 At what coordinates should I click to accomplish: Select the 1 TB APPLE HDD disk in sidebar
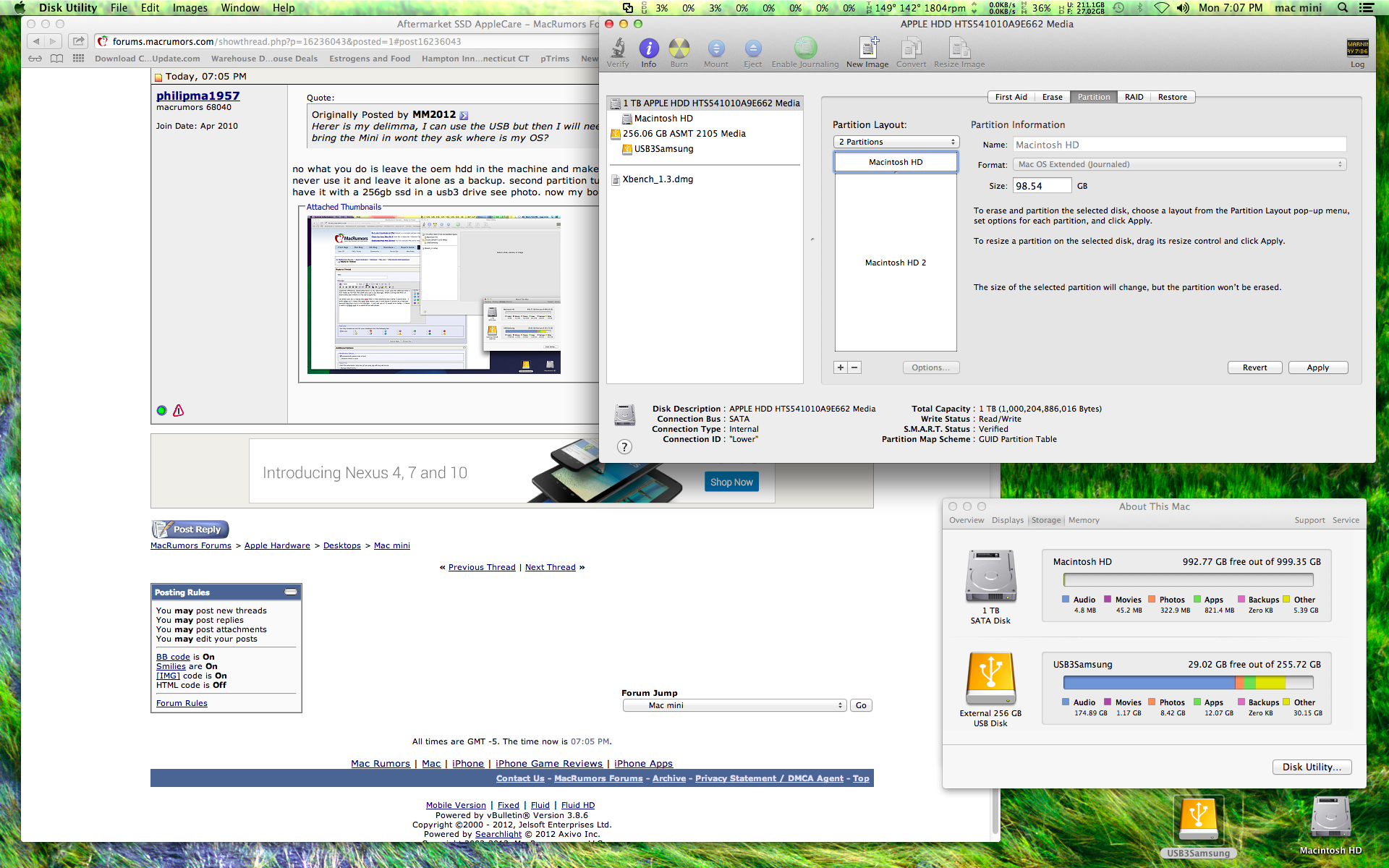(x=705, y=103)
